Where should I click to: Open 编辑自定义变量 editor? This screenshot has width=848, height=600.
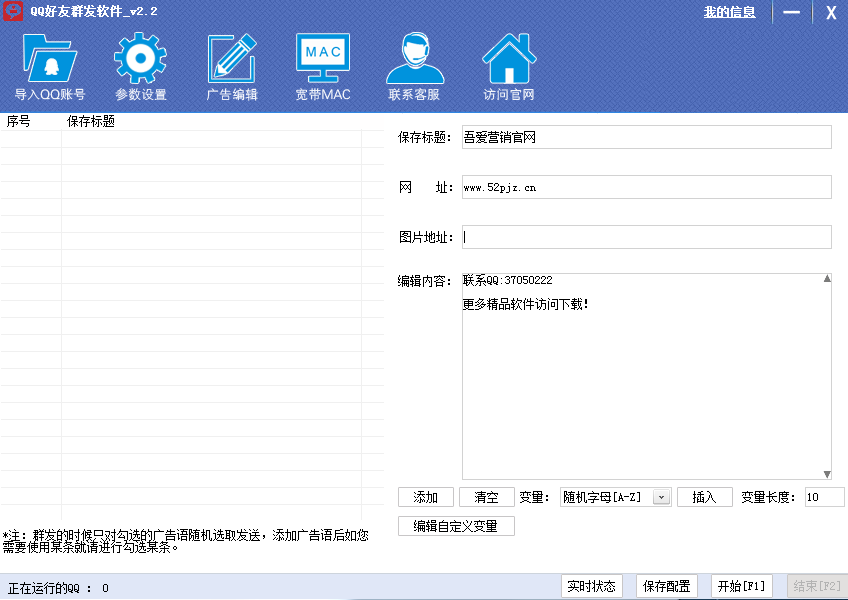click(x=456, y=526)
